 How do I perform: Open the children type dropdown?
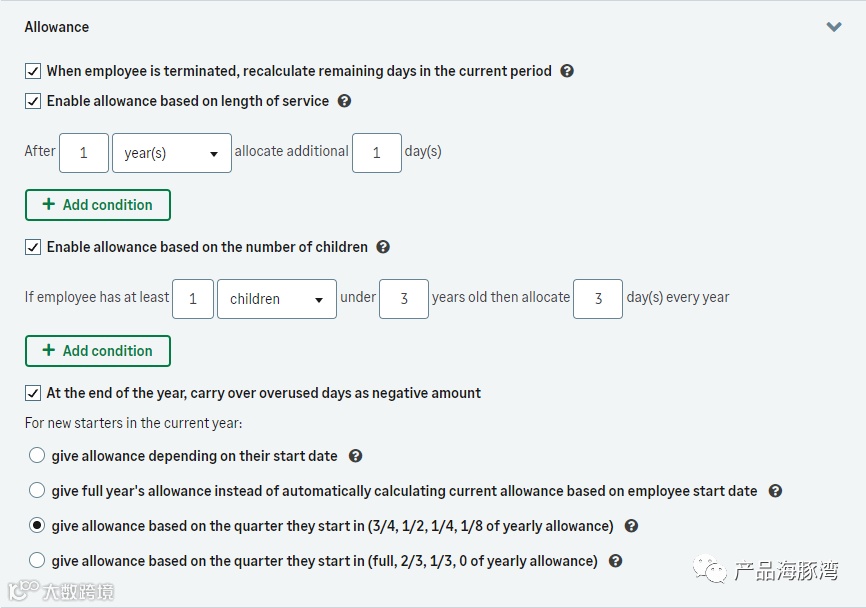[277, 299]
